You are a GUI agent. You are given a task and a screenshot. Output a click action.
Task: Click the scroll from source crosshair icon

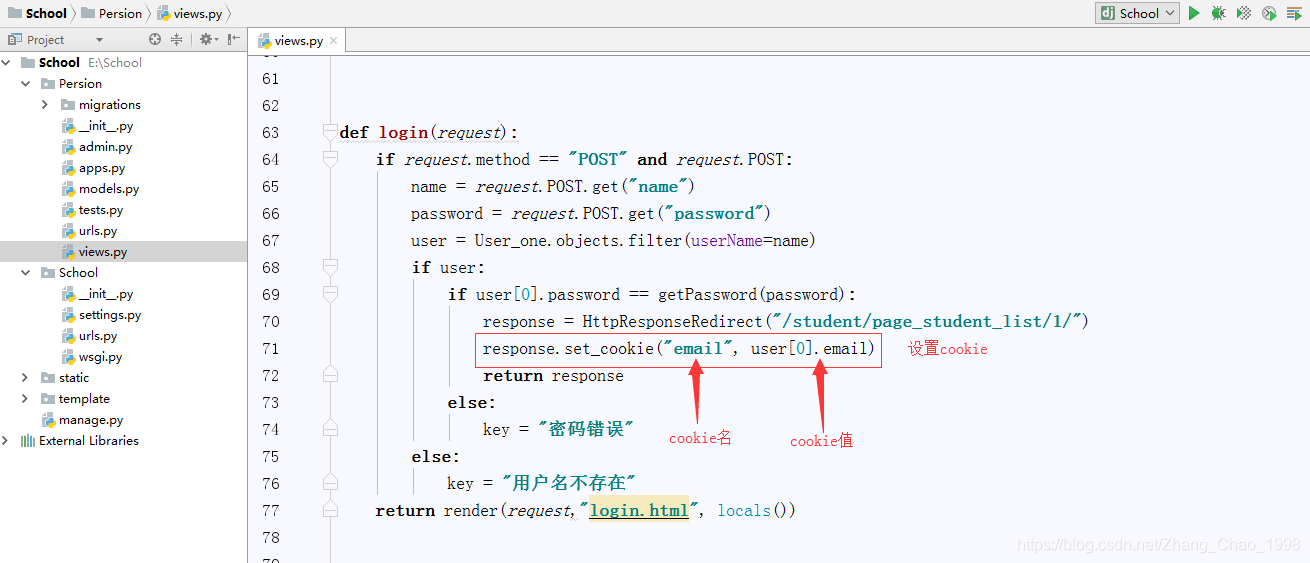[x=155, y=39]
